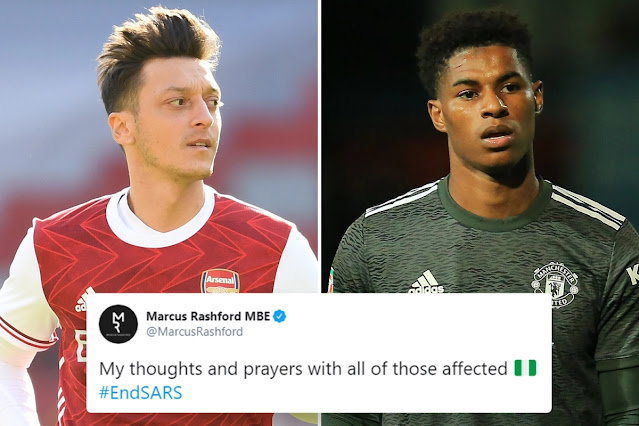Click the MR profile avatar in the tweet
This screenshot has height=426, width=639.
119,324
